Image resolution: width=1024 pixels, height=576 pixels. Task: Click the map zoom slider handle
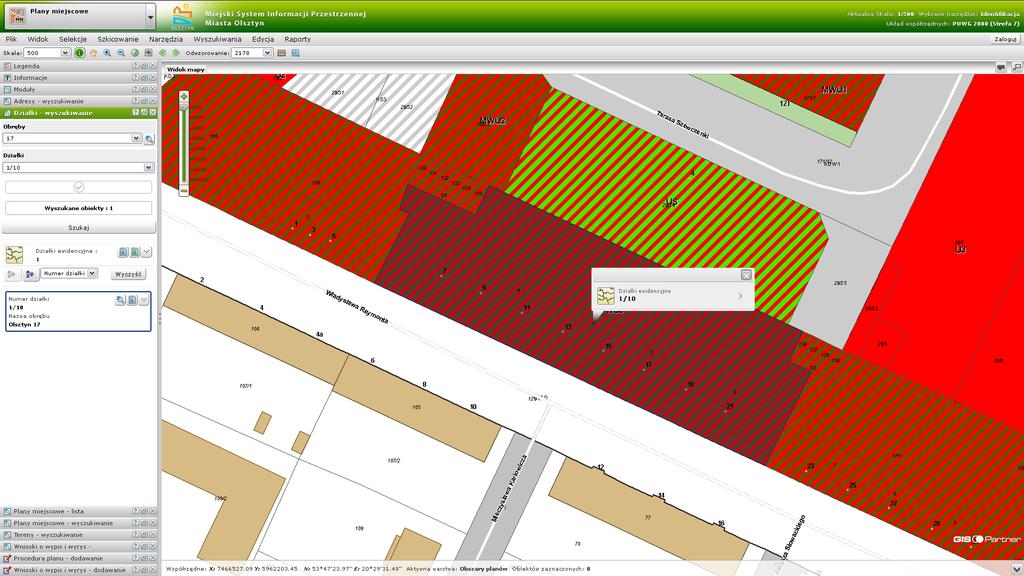184,108
